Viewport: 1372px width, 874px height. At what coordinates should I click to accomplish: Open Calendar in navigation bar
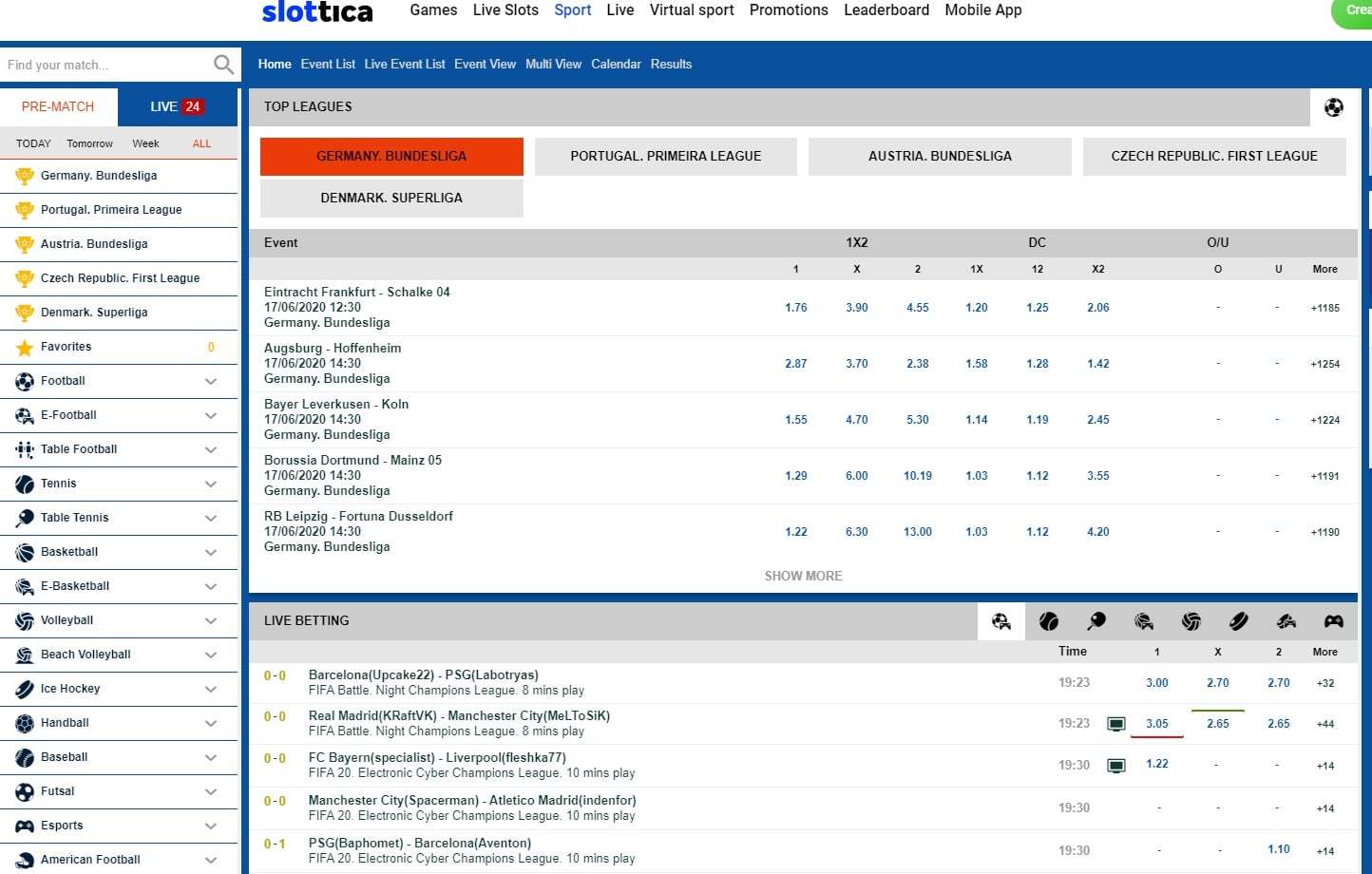coord(616,65)
